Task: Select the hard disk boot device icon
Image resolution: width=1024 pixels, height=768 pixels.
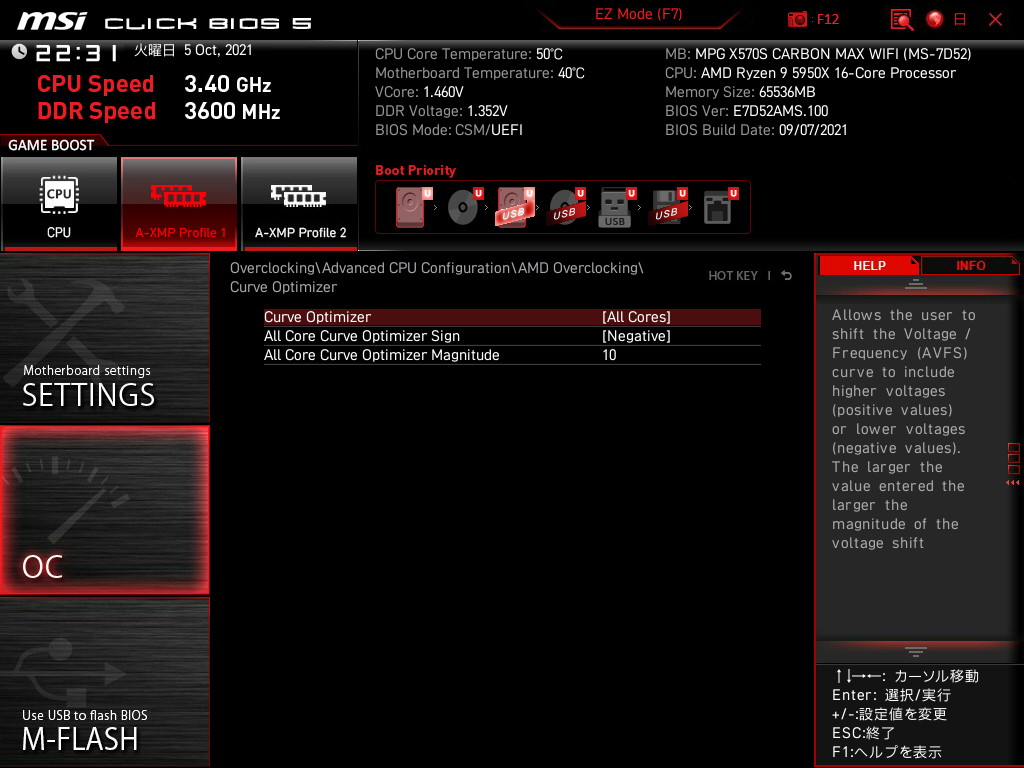Action: [x=413, y=207]
